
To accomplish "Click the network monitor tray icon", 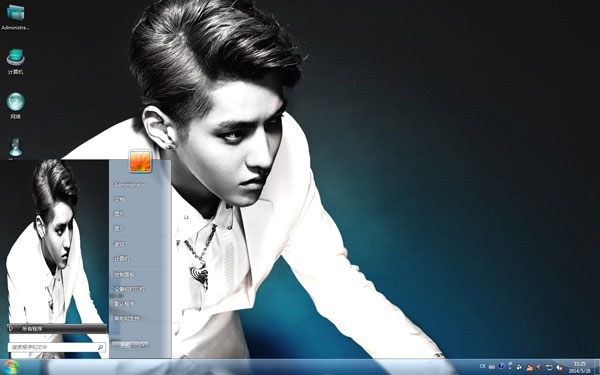I will point(549,367).
